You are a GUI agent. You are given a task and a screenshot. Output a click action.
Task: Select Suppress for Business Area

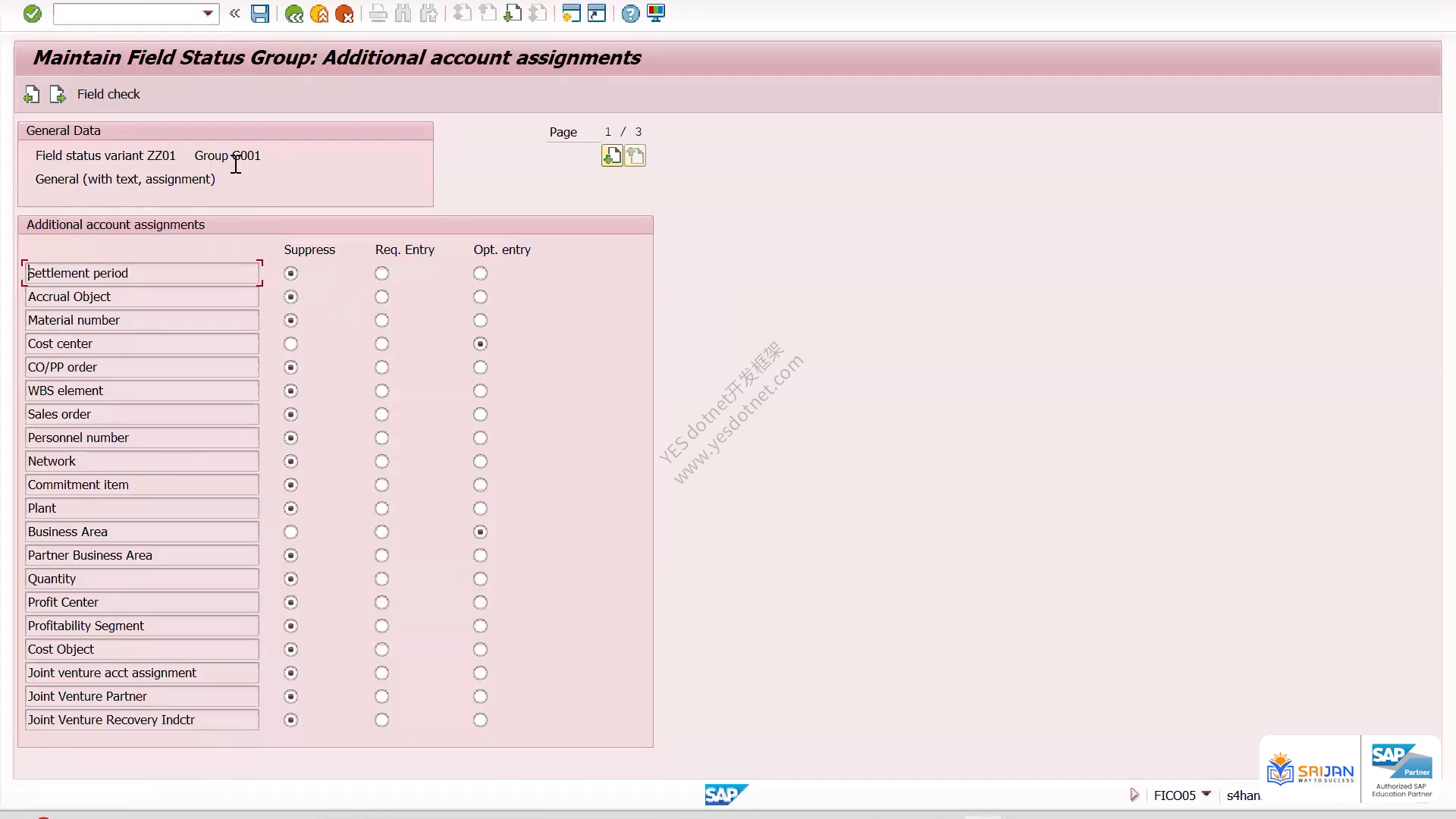(290, 532)
